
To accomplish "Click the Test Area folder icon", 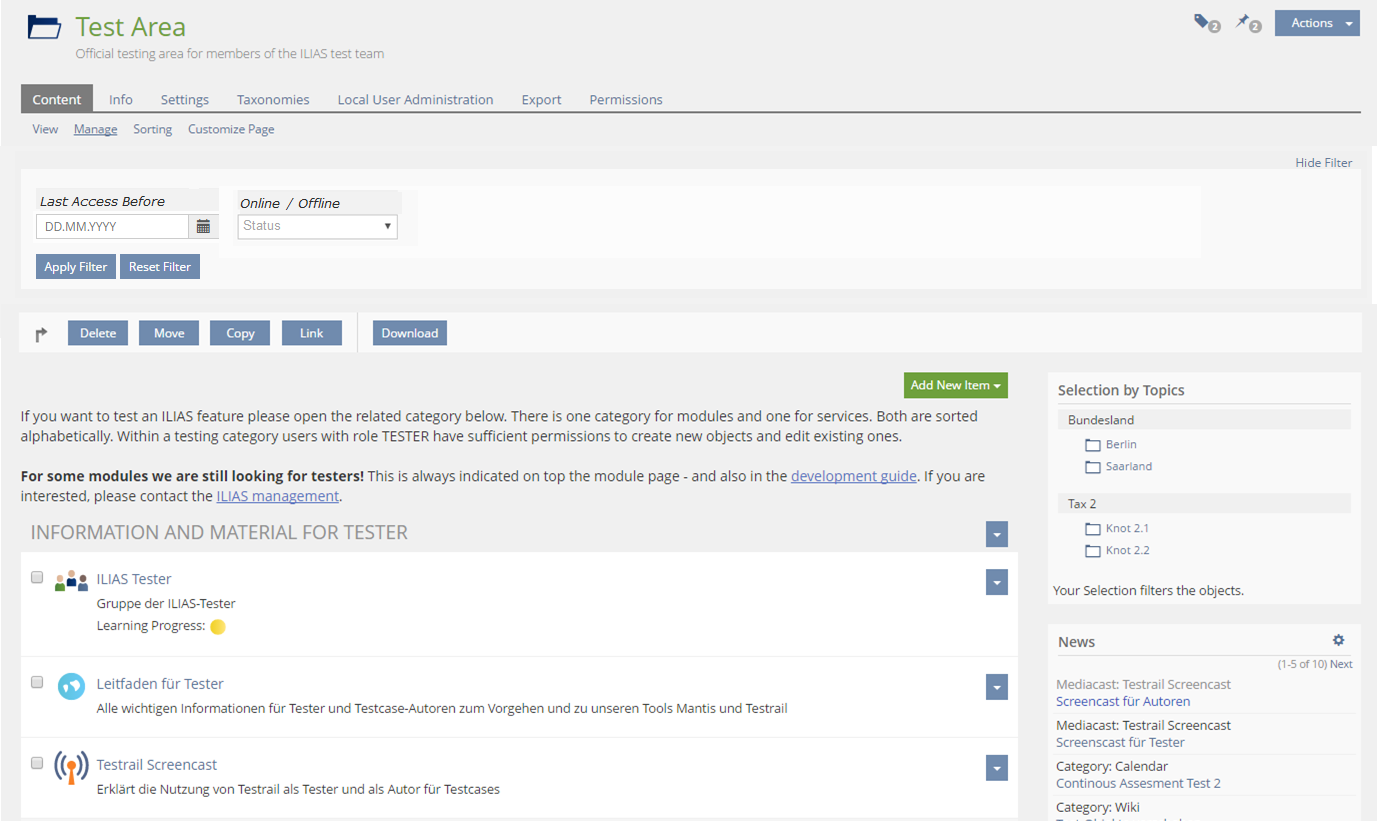I will coord(44,27).
